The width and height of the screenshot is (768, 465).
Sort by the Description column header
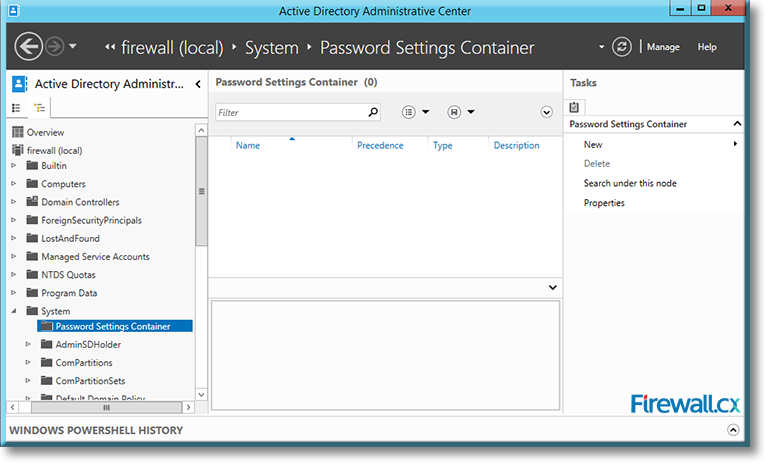coord(516,146)
